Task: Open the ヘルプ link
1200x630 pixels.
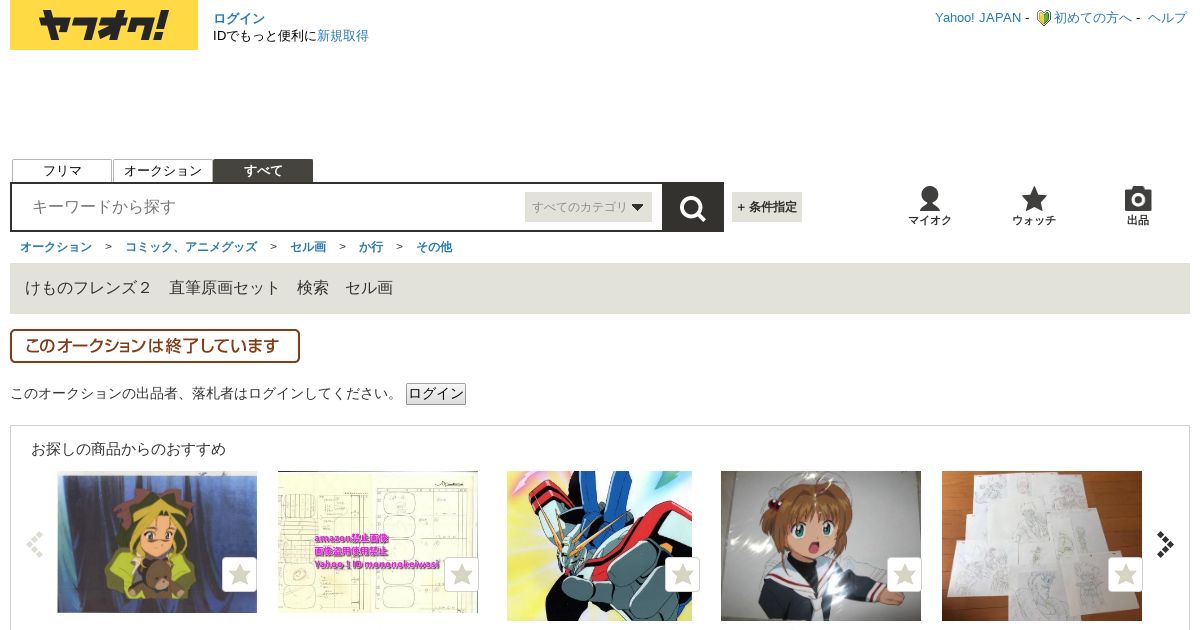Action: 1167,18
